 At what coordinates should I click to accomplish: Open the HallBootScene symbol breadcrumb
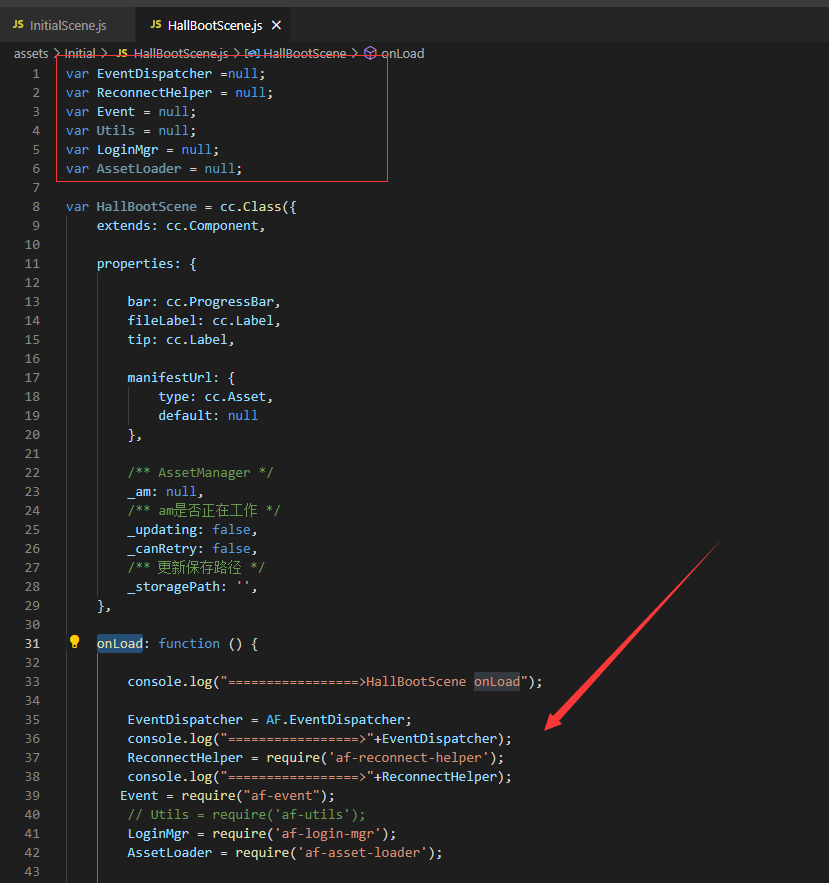pos(305,53)
